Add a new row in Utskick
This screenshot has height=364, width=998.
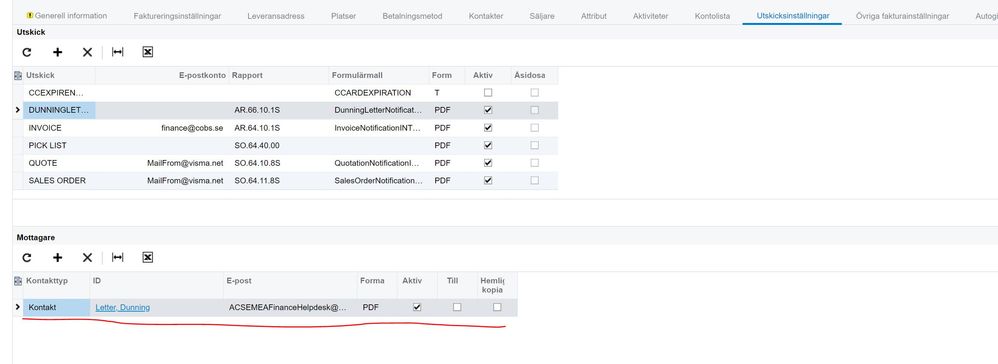(57, 52)
